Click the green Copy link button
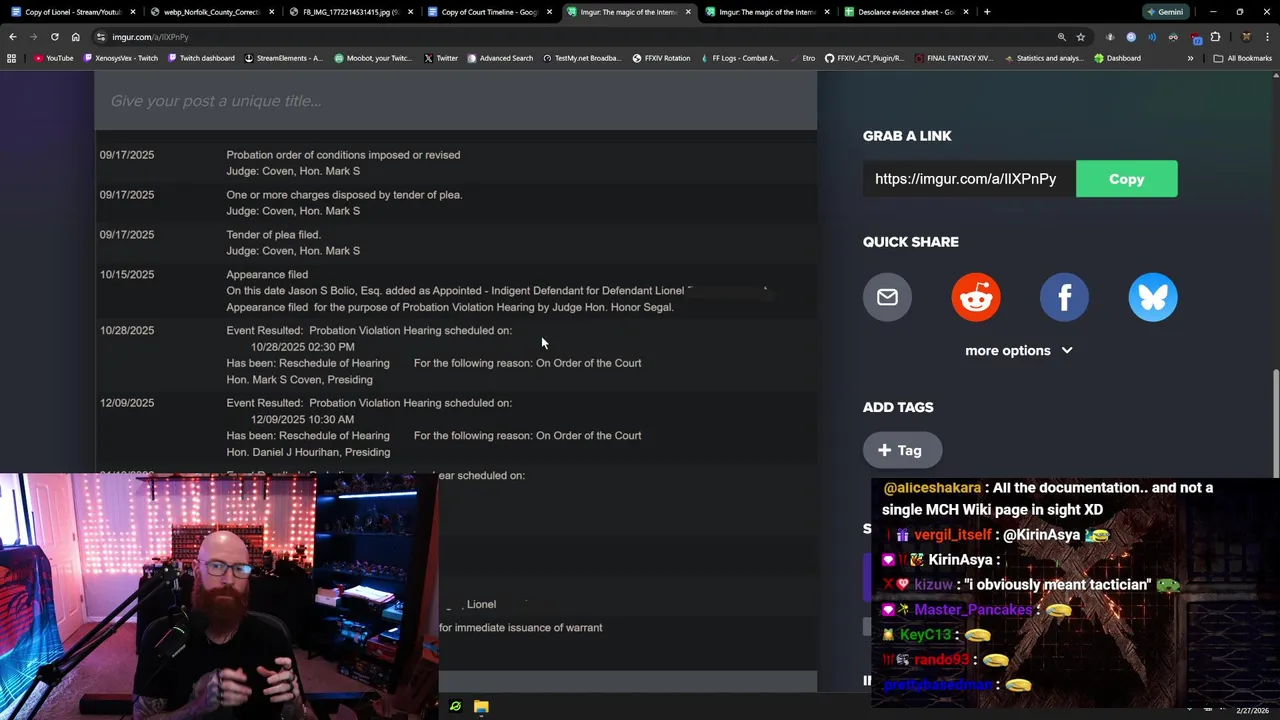This screenshot has width=1280, height=720. [1126, 179]
